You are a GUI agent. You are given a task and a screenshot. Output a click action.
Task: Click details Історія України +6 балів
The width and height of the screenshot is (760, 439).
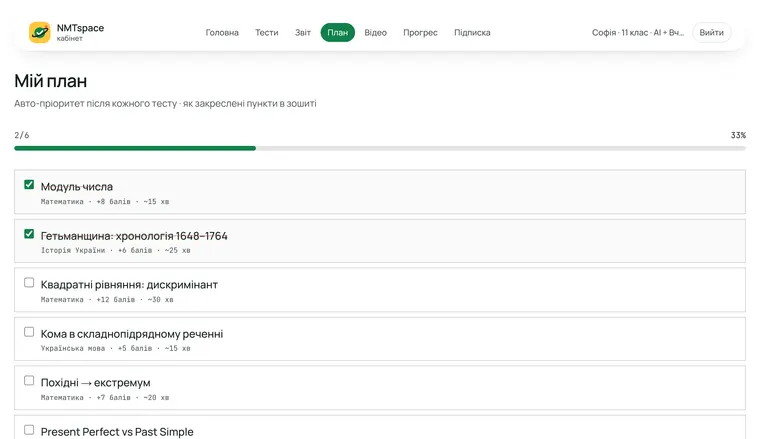click(x=115, y=251)
